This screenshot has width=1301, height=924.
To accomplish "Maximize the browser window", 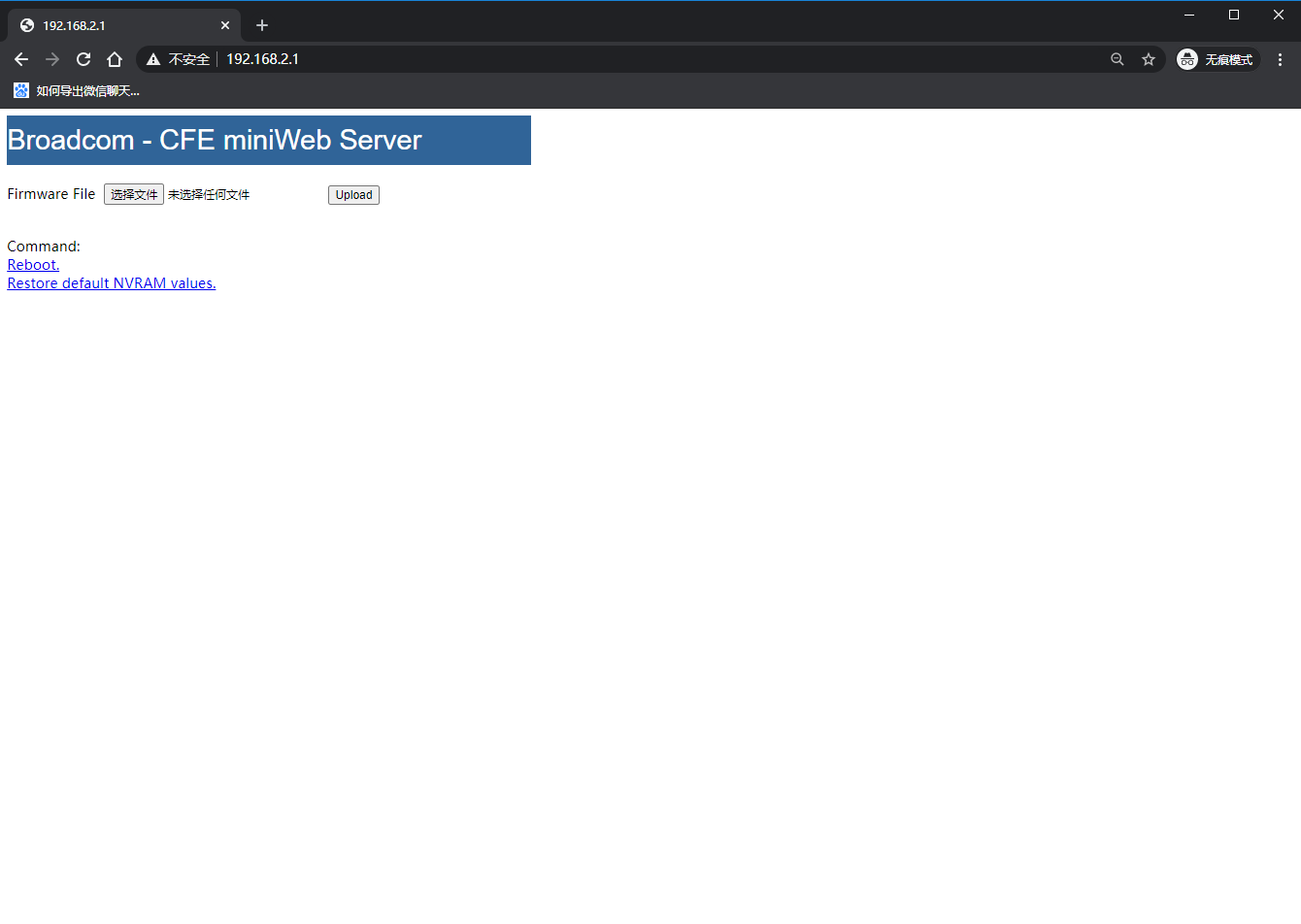I will [x=1234, y=15].
